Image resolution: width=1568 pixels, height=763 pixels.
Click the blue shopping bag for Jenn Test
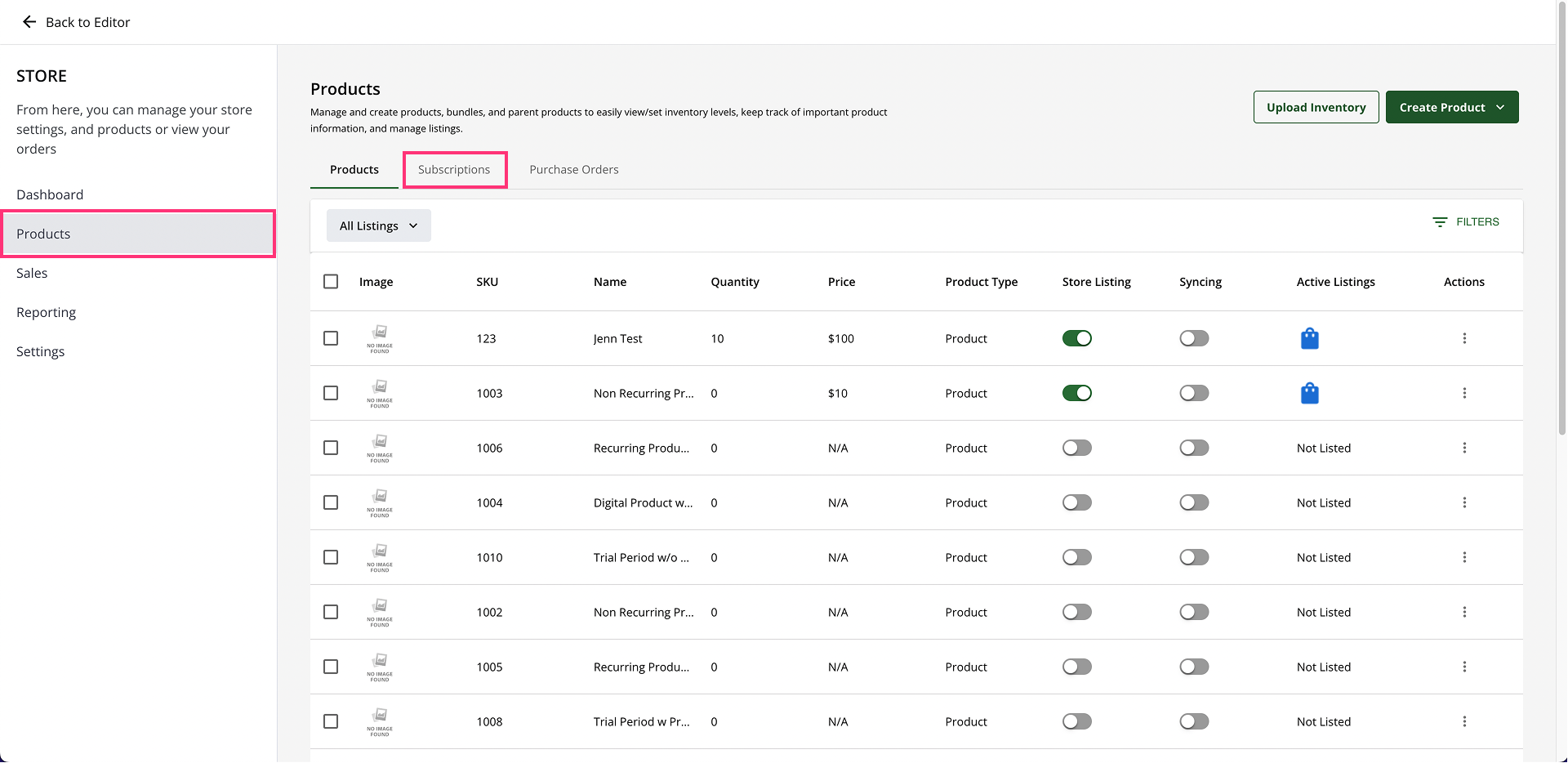point(1309,338)
